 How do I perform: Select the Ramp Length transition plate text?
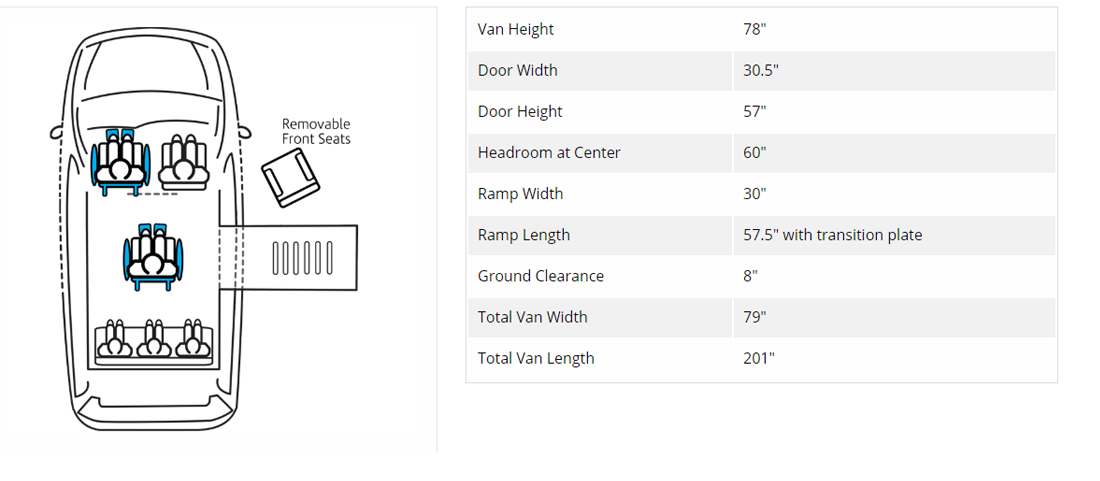pos(833,235)
